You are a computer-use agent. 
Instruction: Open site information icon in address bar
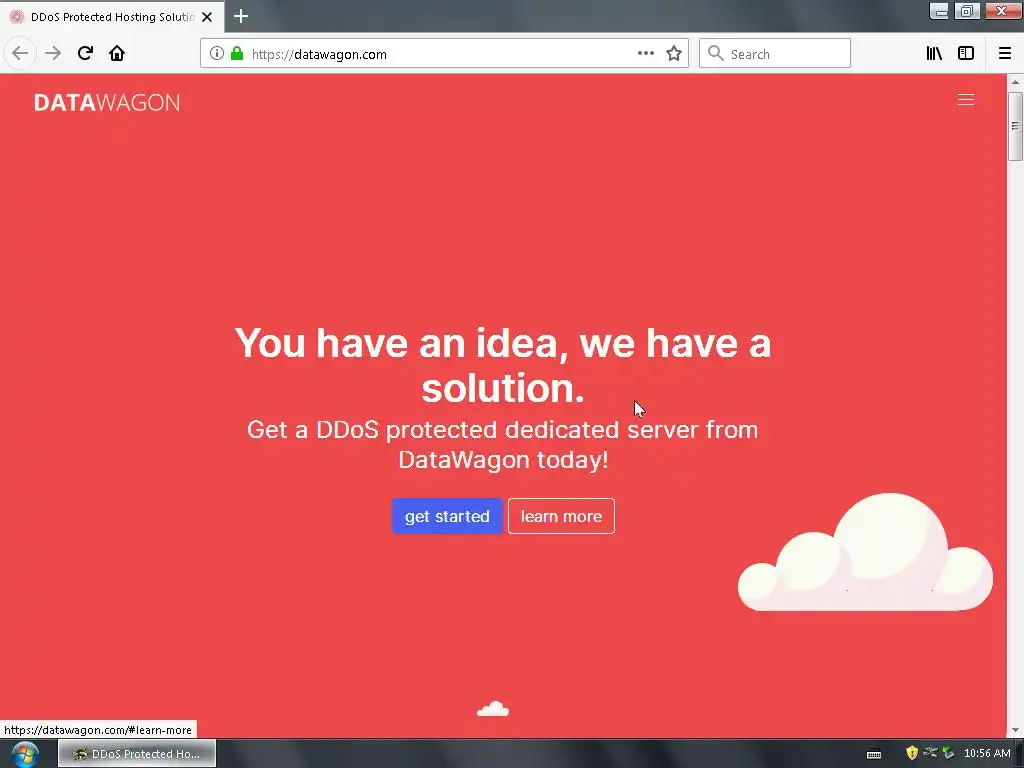[216, 54]
